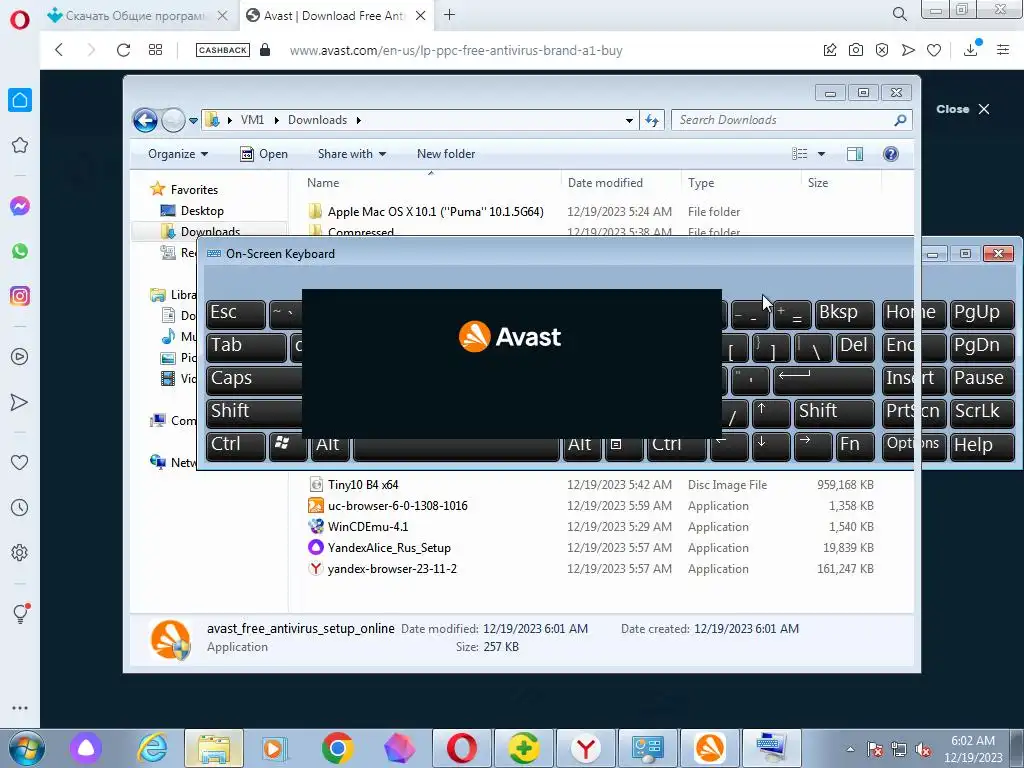Take a snapshot with camera icon
This screenshot has height=768, width=1024.
(x=856, y=50)
